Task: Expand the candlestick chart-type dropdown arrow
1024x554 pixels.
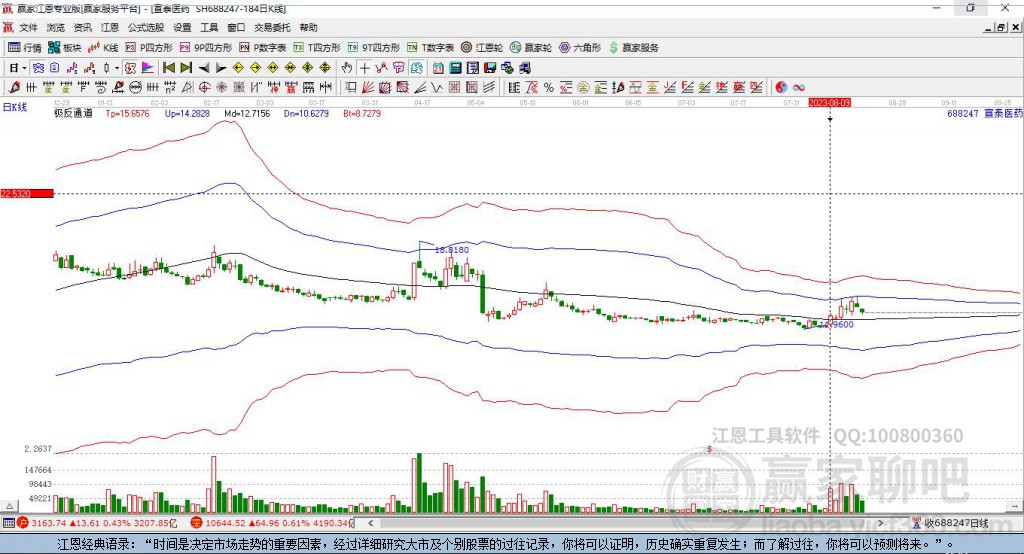Action: click(x=117, y=68)
